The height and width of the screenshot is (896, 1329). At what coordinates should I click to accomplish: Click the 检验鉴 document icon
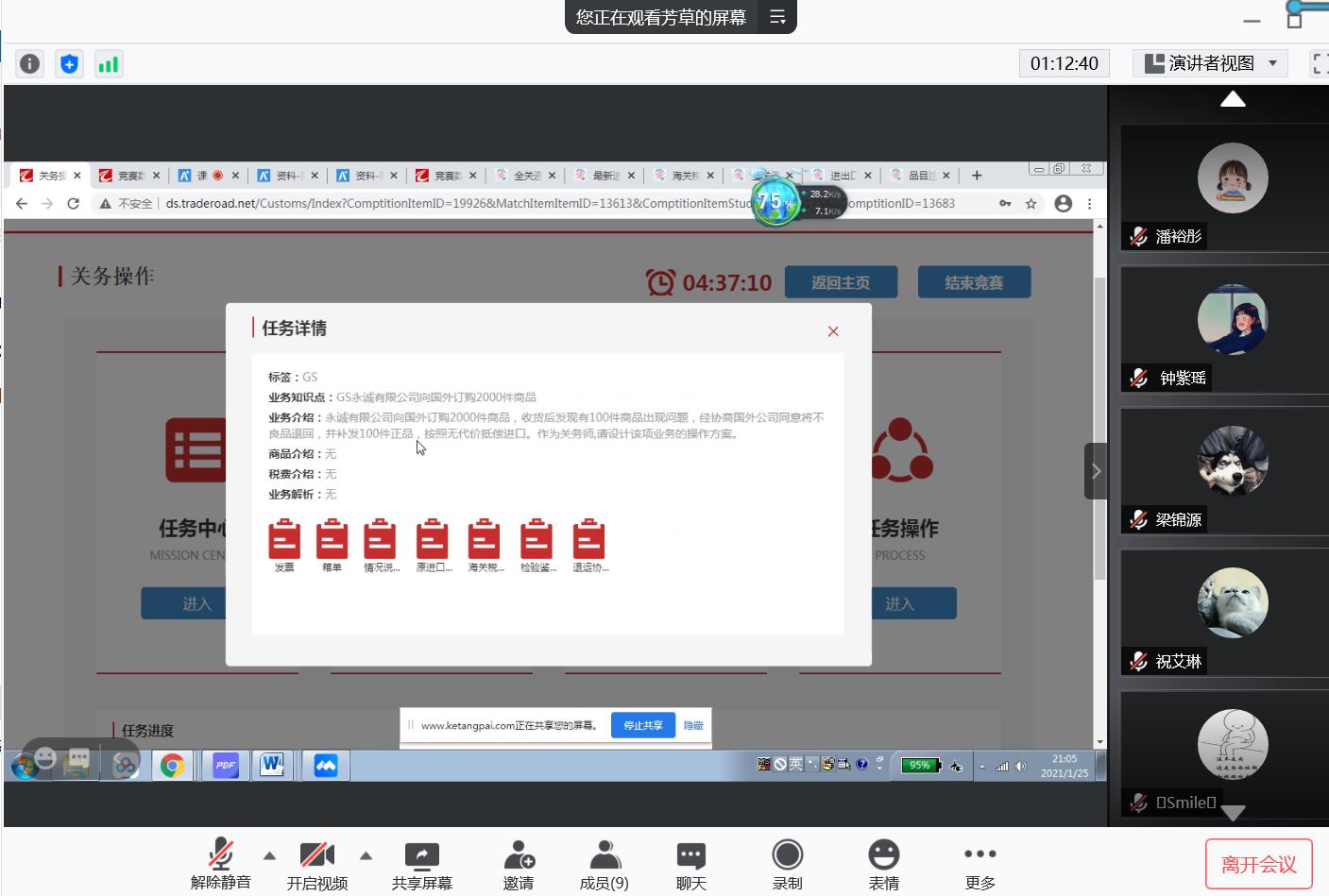point(537,540)
